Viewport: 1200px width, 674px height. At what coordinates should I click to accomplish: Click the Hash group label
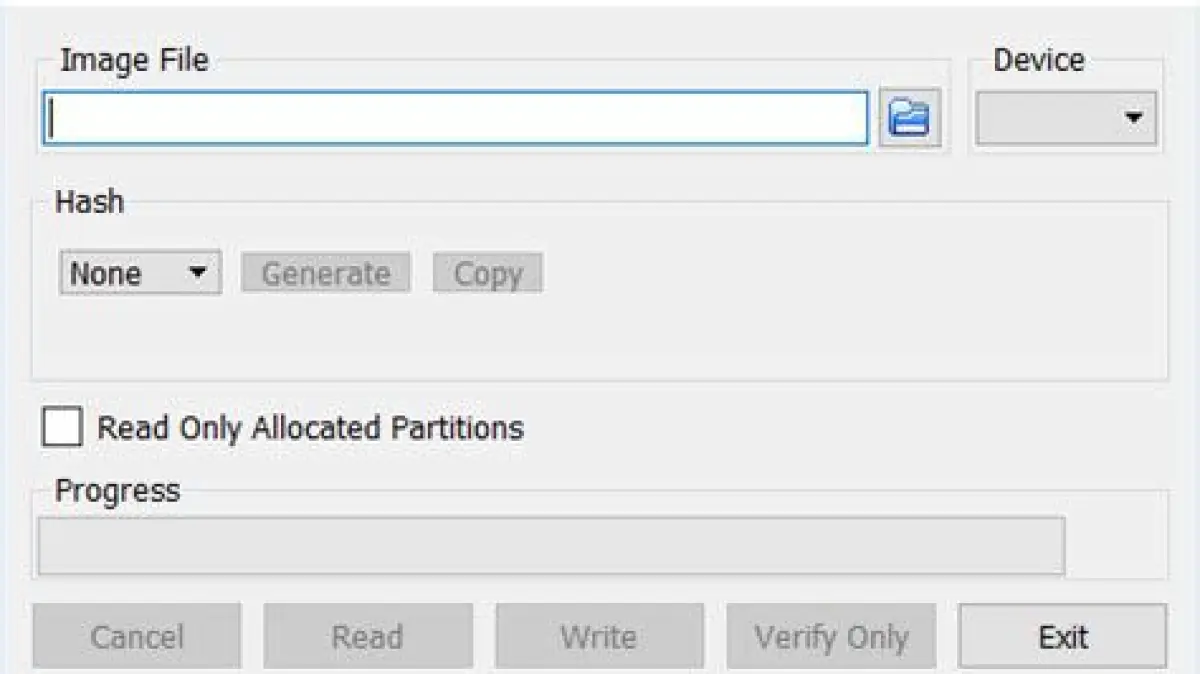coord(89,201)
